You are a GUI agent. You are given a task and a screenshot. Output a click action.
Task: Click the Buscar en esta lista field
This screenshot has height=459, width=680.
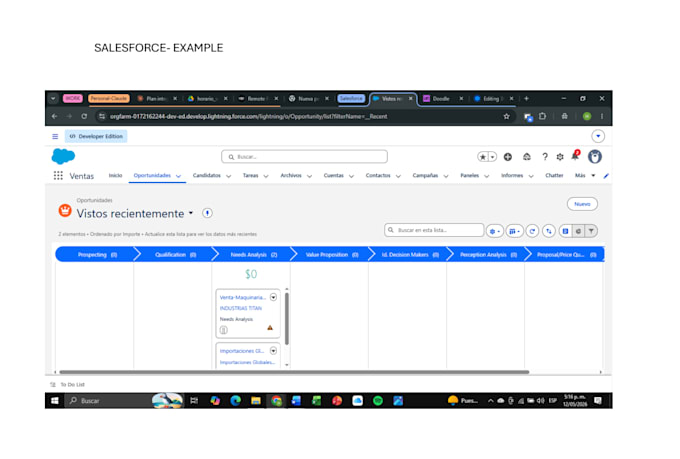[x=434, y=230]
